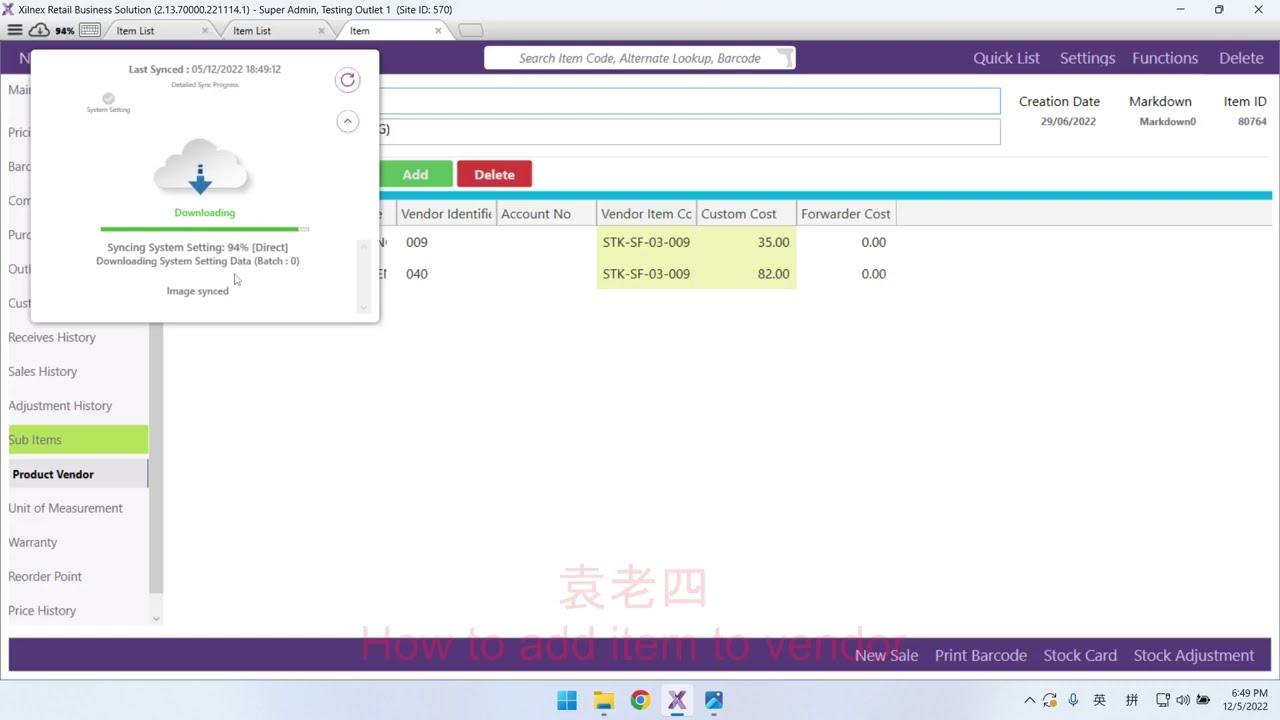The height and width of the screenshot is (720, 1280).
Task: Open Reorder Point in the sidebar
Action: tap(78, 576)
